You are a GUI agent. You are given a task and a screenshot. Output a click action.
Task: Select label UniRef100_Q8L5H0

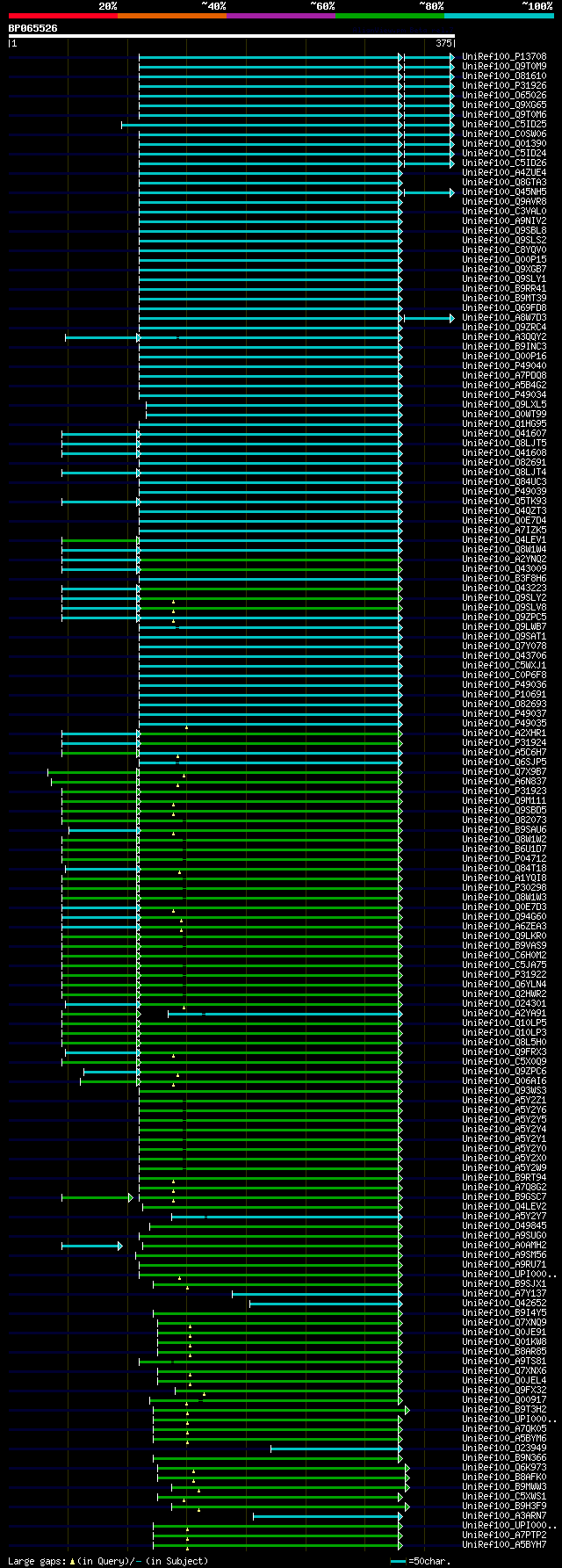(504, 1043)
